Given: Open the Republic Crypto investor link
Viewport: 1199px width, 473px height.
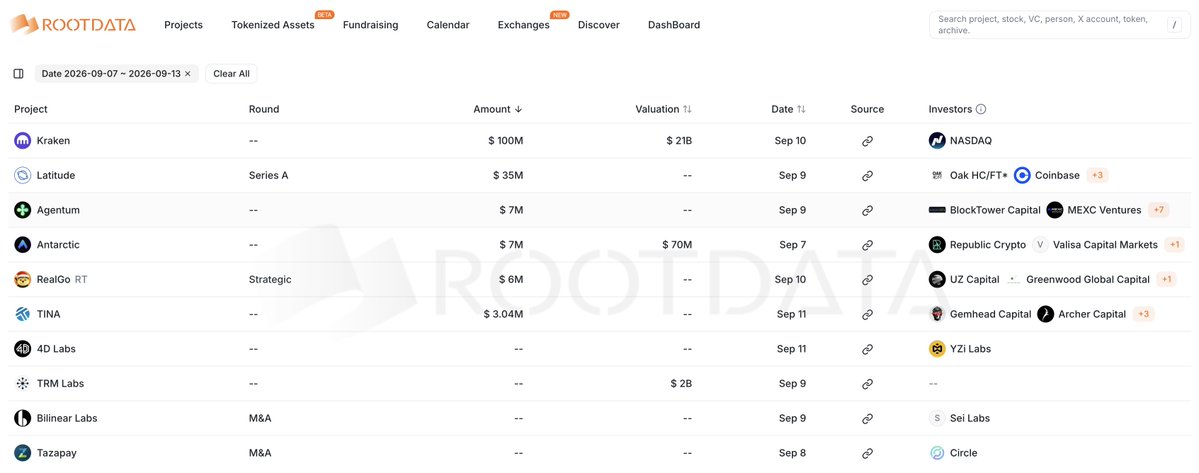Looking at the screenshot, I should coord(988,245).
